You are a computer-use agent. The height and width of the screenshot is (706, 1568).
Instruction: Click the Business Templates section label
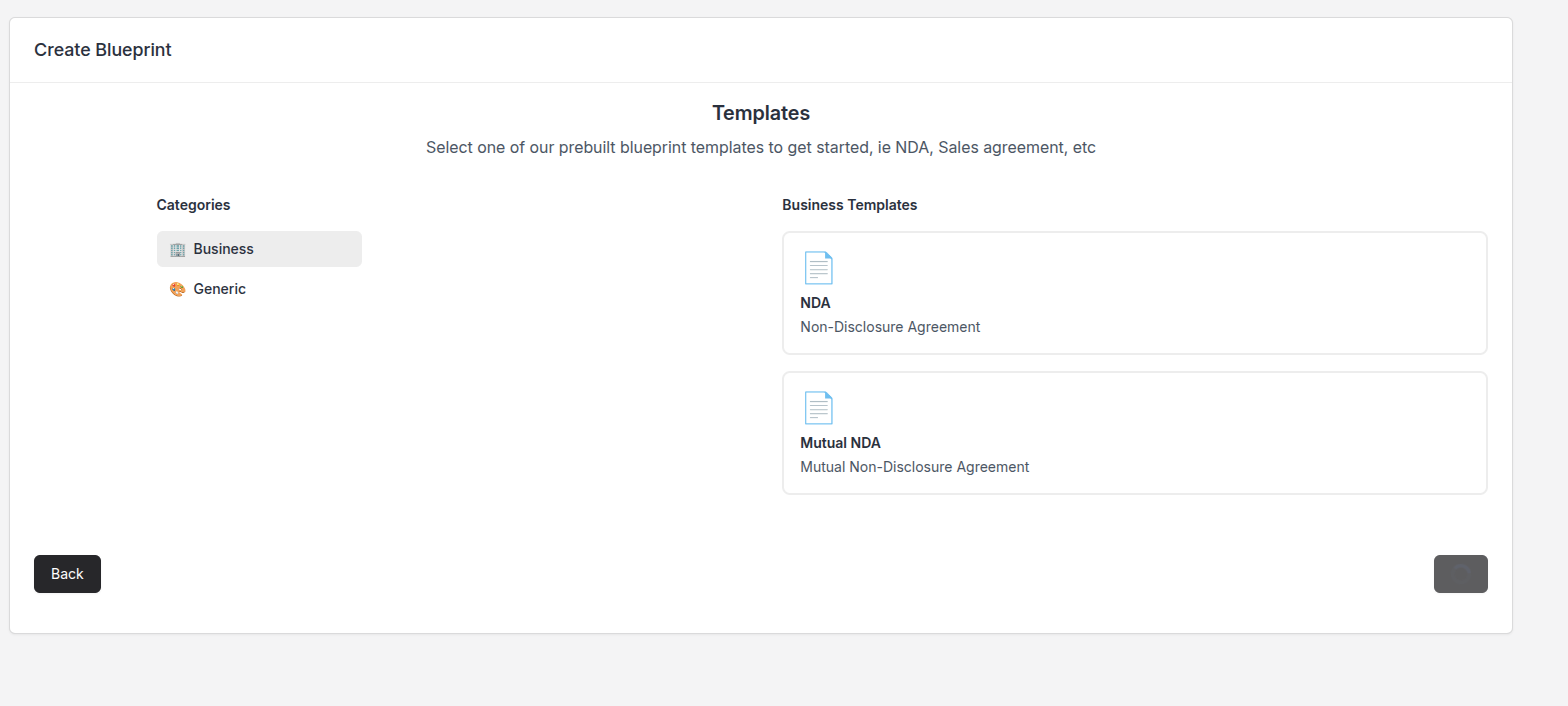point(849,205)
